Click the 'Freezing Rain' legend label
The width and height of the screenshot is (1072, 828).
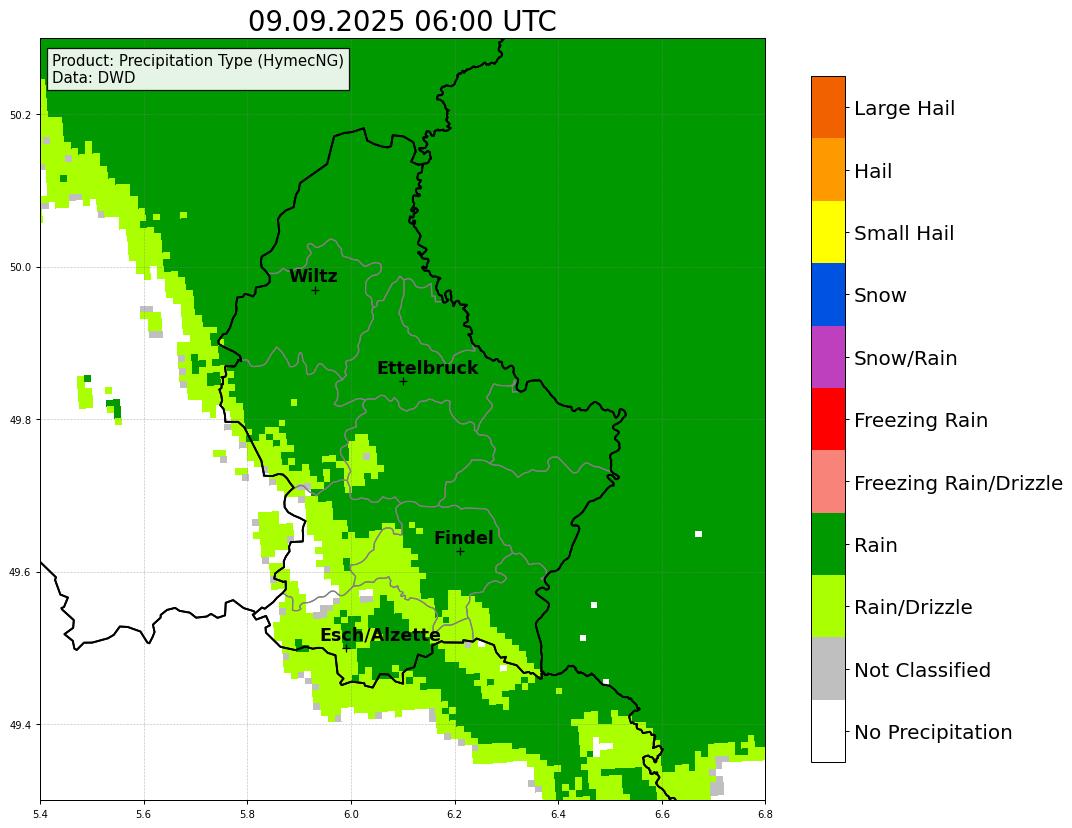921,420
